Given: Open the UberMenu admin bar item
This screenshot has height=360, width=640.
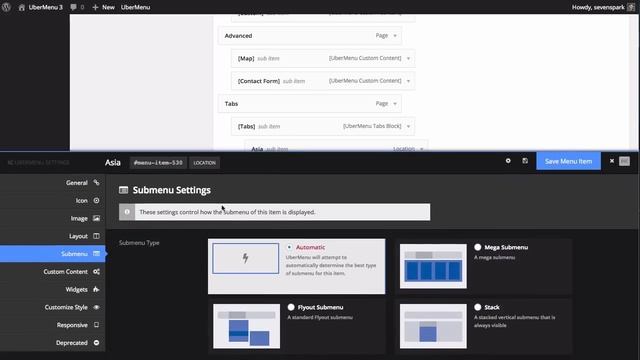Looking at the screenshot, I should click(x=136, y=7).
